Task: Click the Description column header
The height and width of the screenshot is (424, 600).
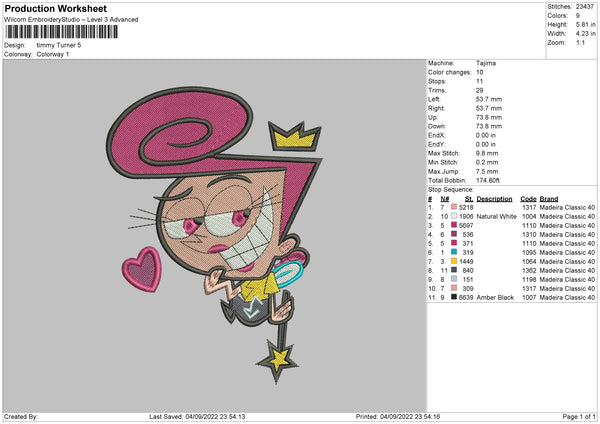Action: tap(494, 199)
